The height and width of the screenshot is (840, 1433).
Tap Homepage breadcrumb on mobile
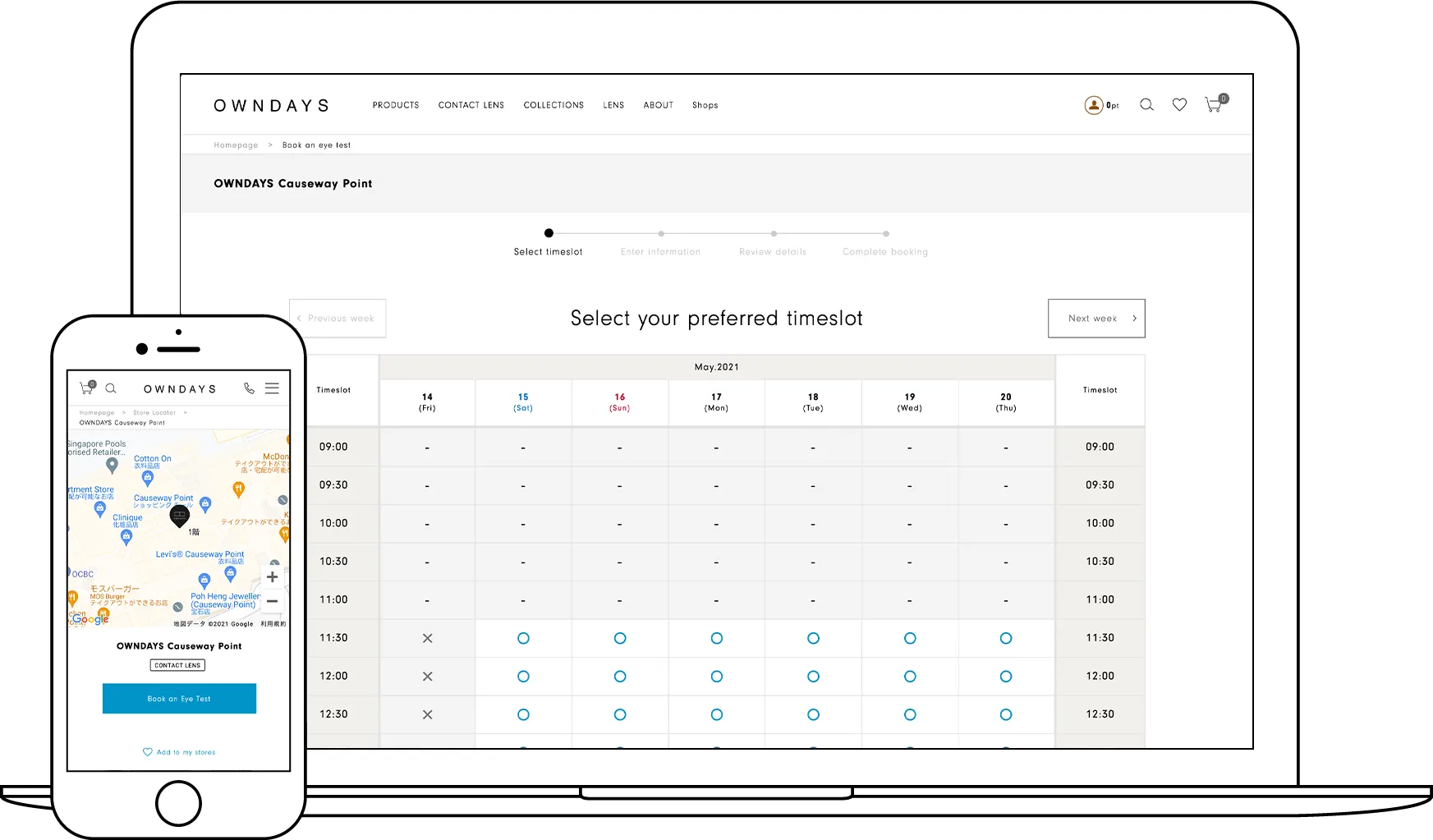tap(97, 413)
